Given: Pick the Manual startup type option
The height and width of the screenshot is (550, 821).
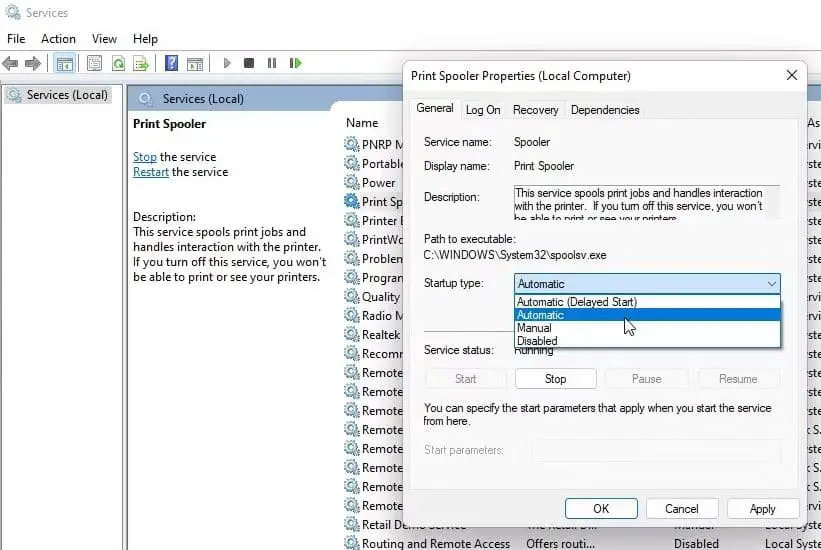Looking at the screenshot, I should pyautogui.click(x=534, y=328).
